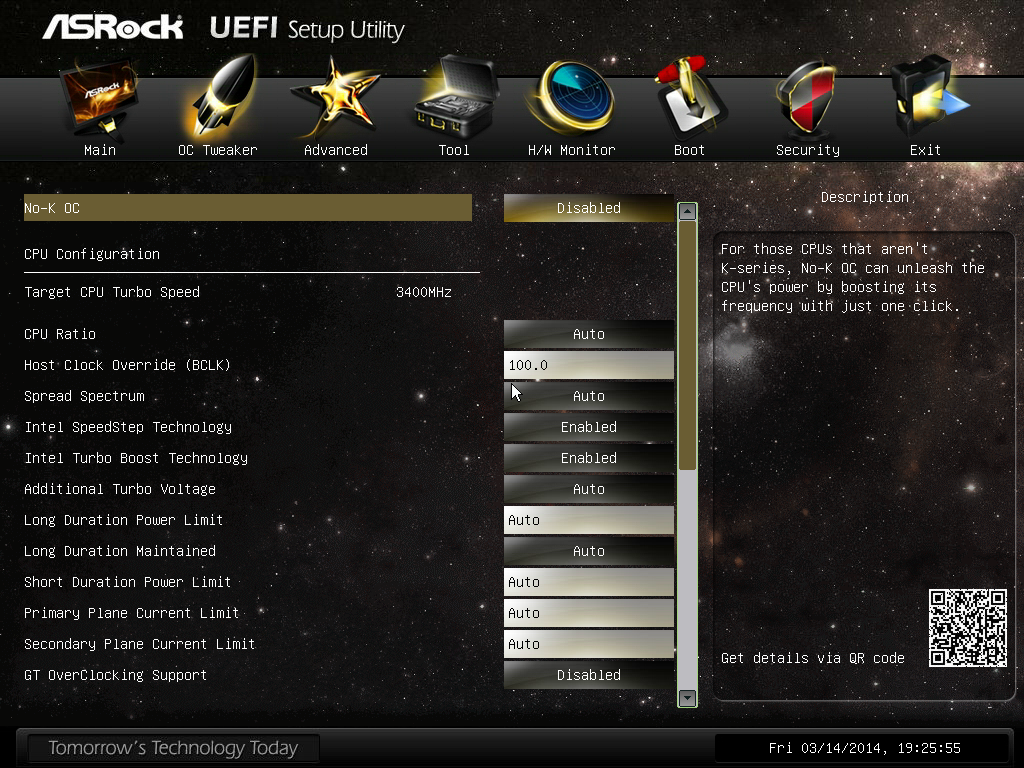
Task: Click the settings list scrollbar thumb
Action: (x=687, y=345)
